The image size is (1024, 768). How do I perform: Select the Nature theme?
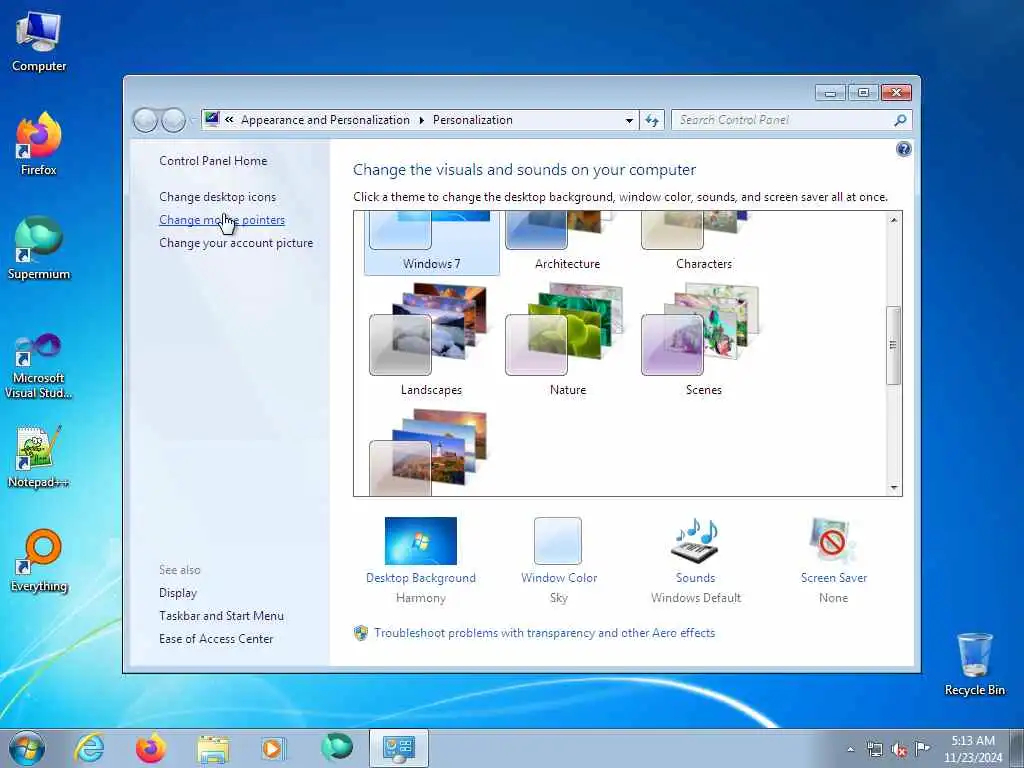click(x=567, y=340)
